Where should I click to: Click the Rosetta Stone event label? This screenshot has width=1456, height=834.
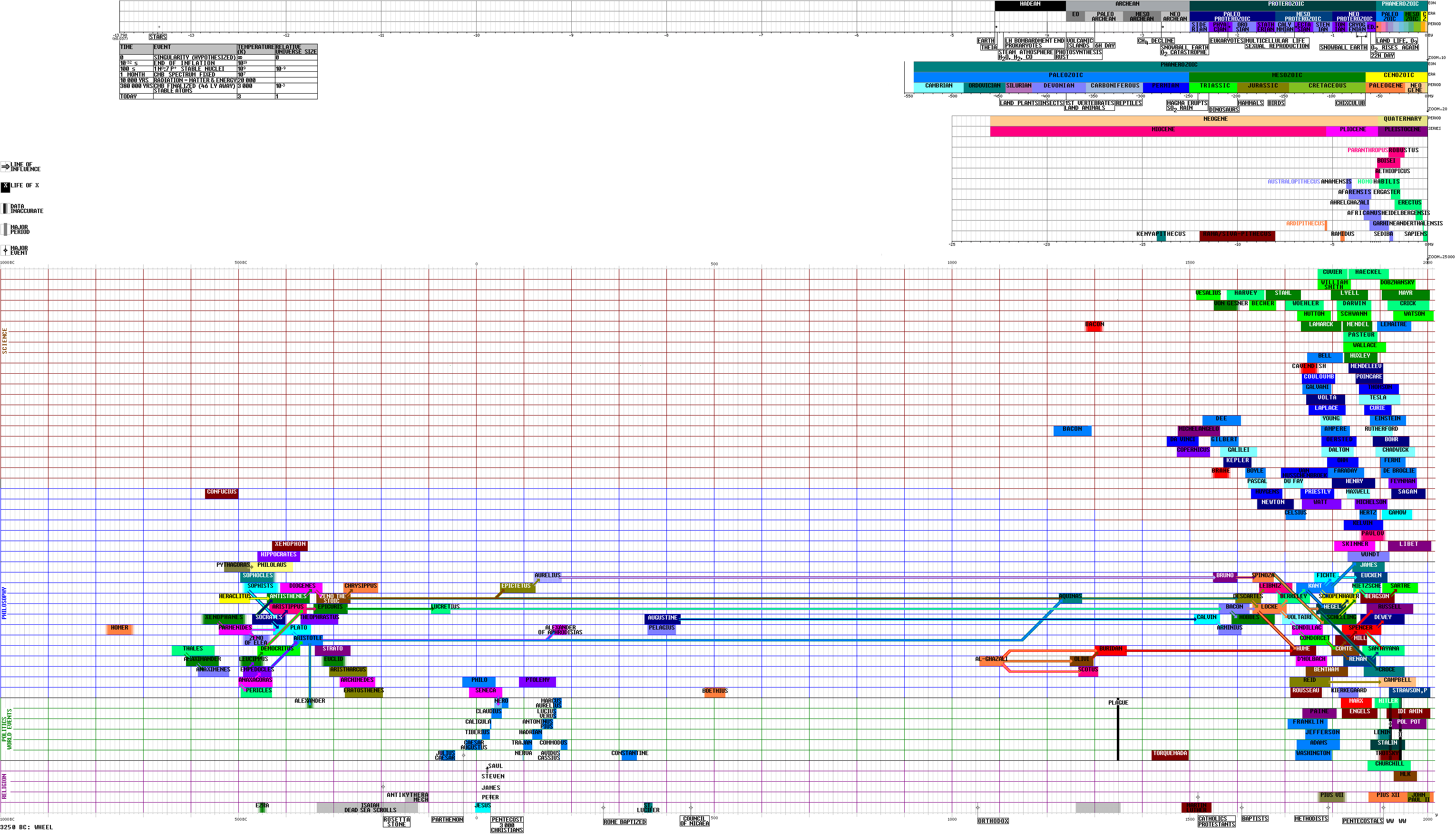click(397, 821)
